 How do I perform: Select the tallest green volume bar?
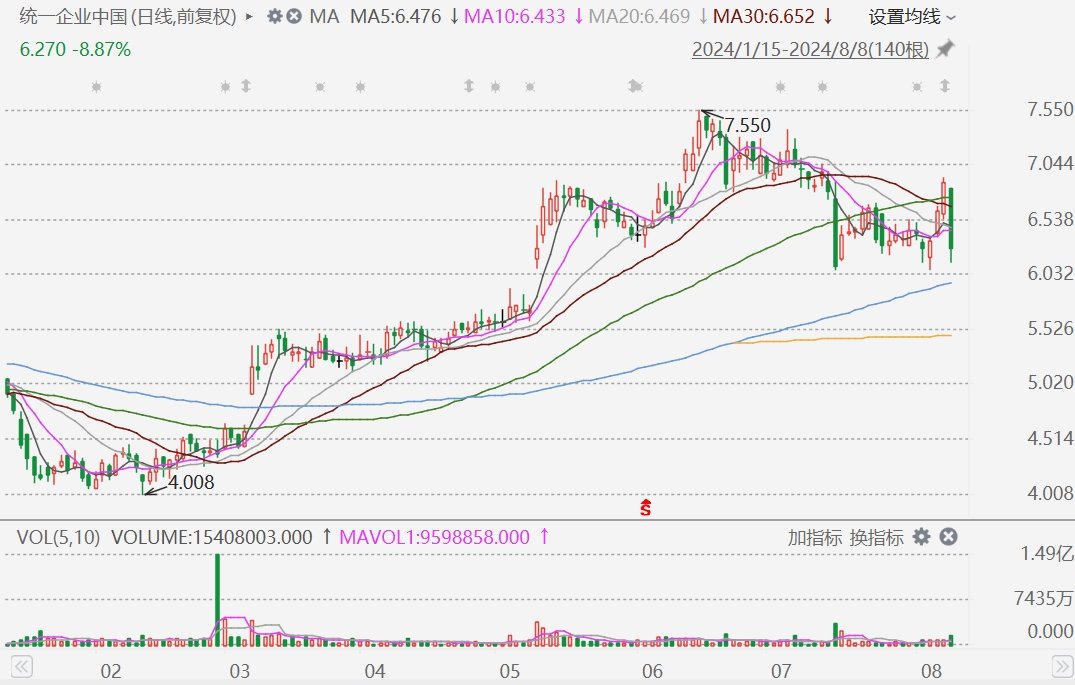pos(217,598)
